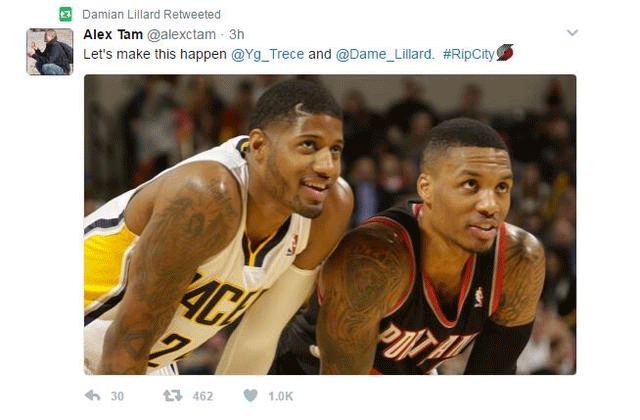View the 1.0K likes count
The width and height of the screenshot is (640, 420).
click(x=281, y=396)
